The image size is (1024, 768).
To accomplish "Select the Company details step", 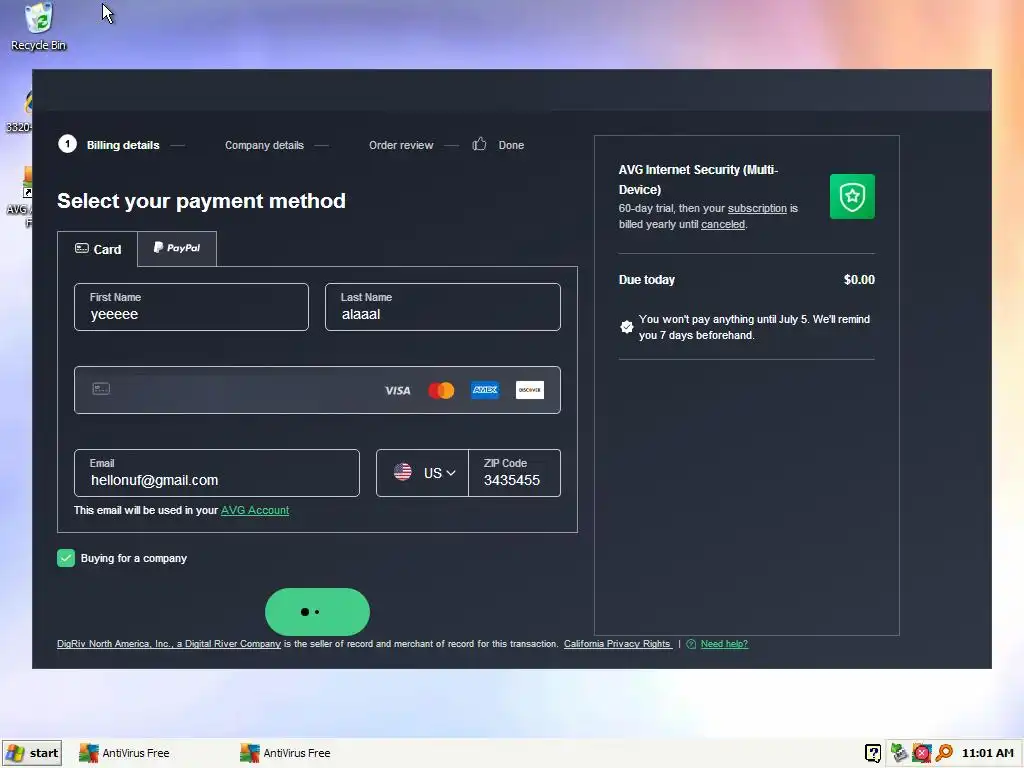I will [264, 145].
